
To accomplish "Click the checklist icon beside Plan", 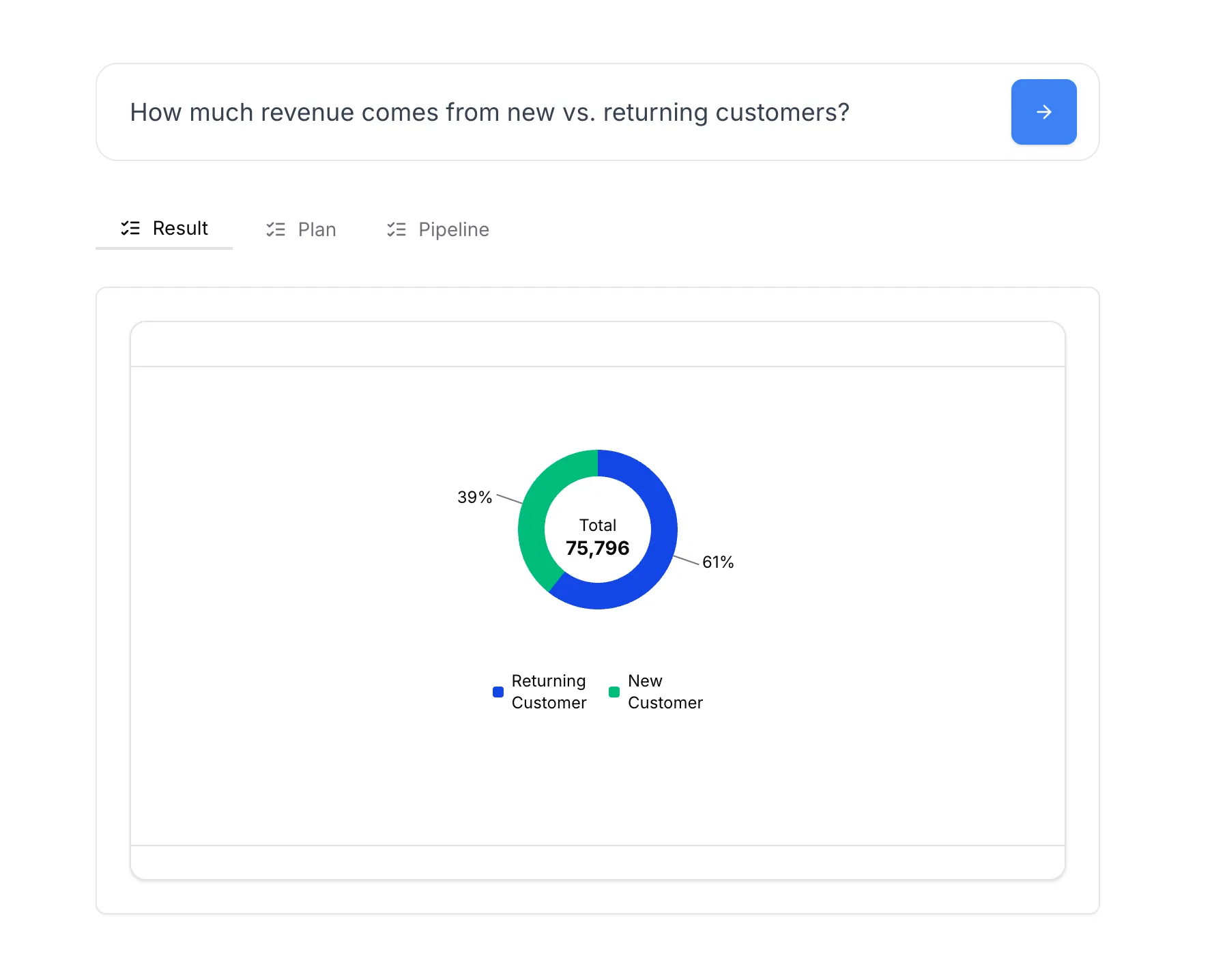I will click(276, 229).
